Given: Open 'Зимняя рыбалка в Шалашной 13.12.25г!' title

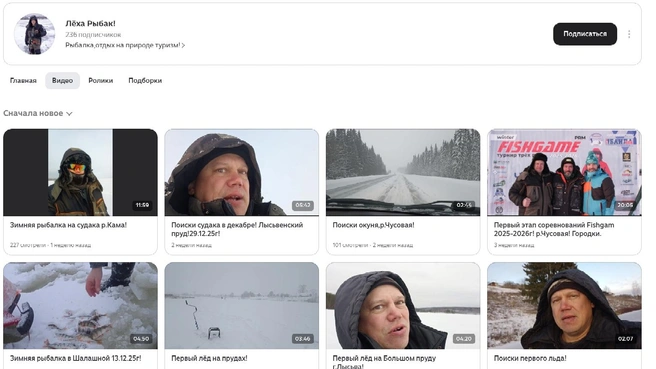Looking at the screenshot, I should click(x=75, y=359).
